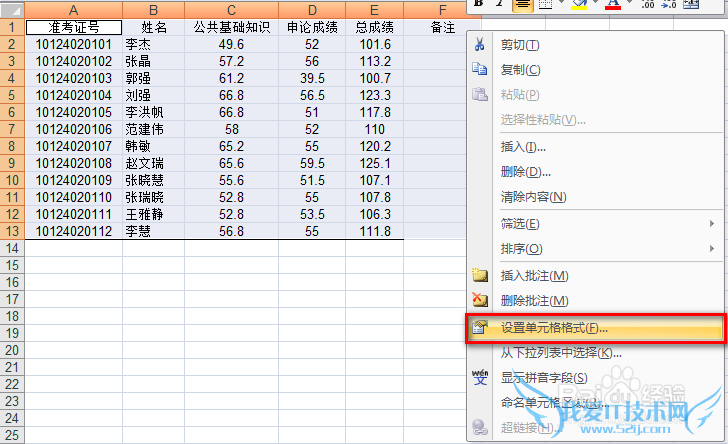
Task: Apply the yellow fill color
Action: coord(579,4)
